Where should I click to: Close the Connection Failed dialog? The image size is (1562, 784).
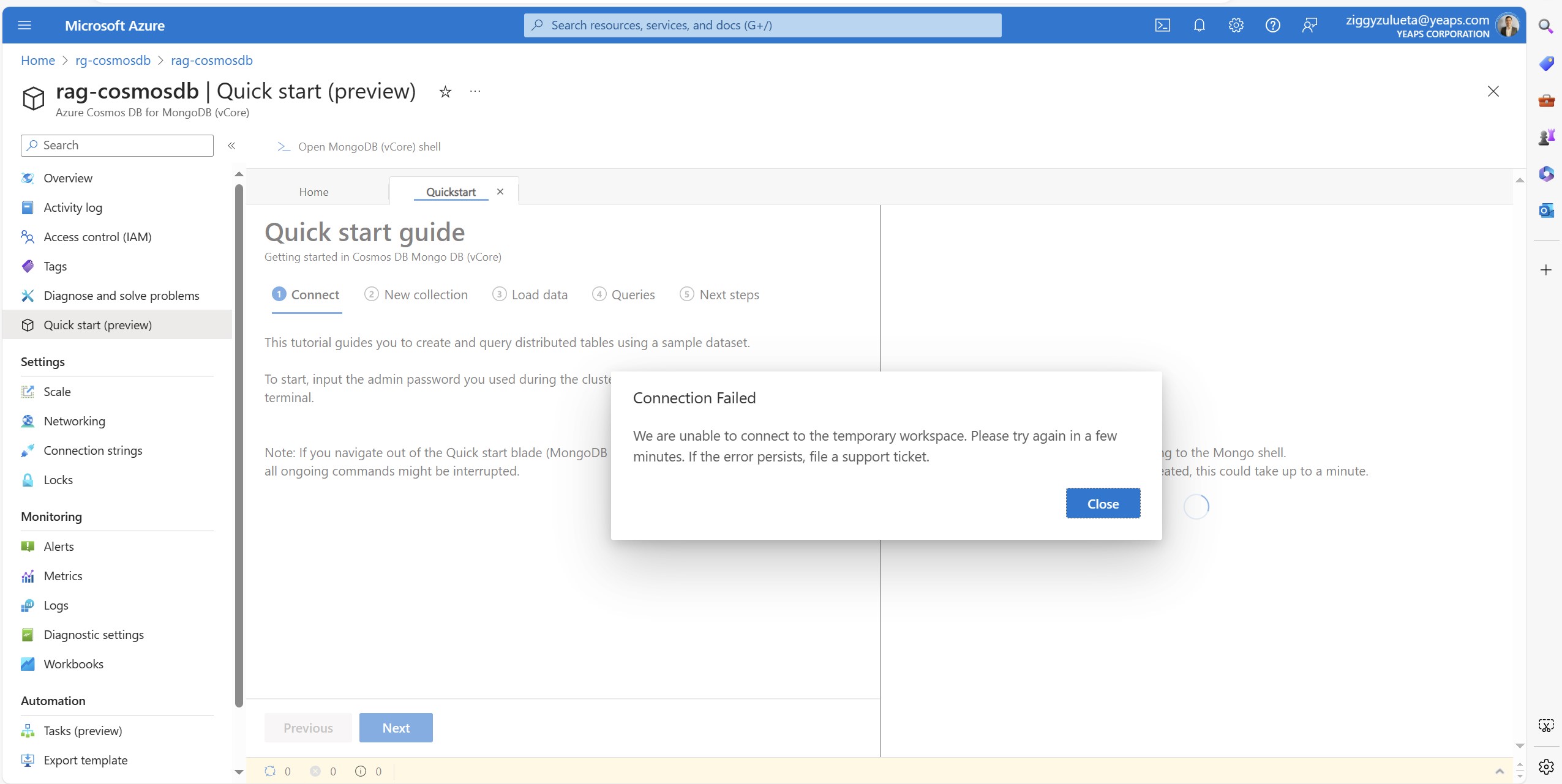(x=1102, y=504)
